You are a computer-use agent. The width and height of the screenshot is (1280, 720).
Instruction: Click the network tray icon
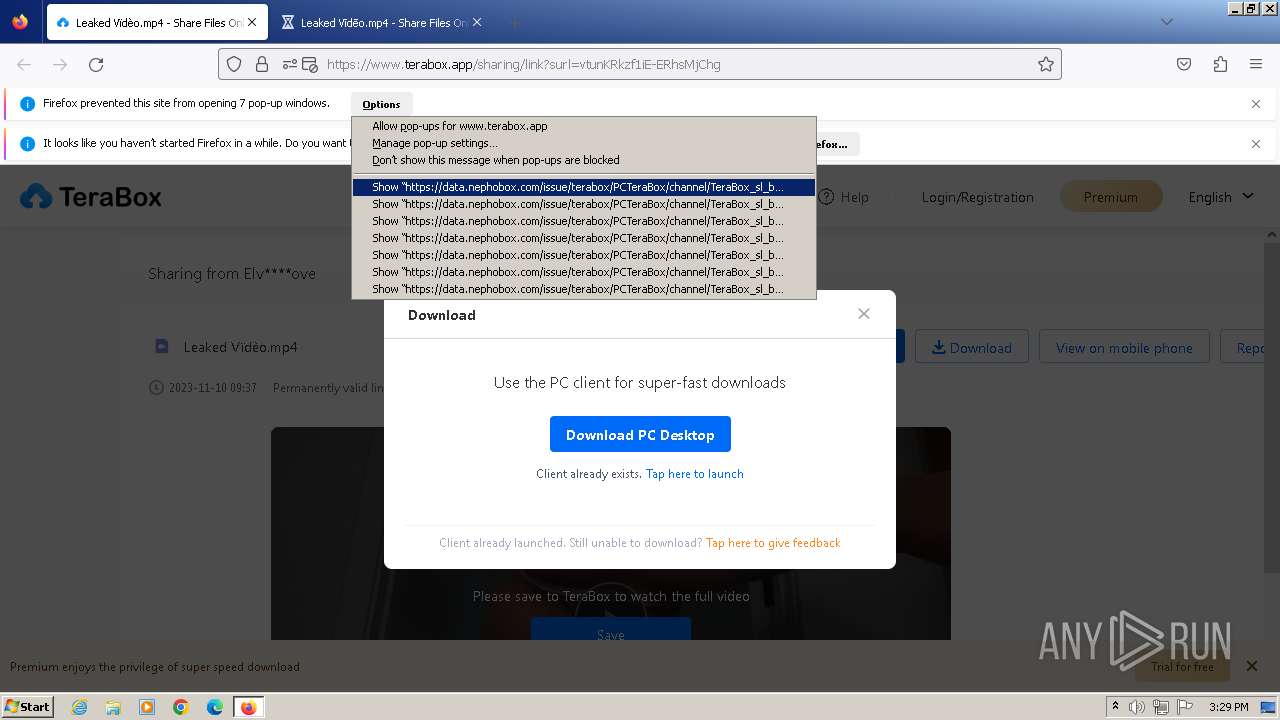point(1161,707)
